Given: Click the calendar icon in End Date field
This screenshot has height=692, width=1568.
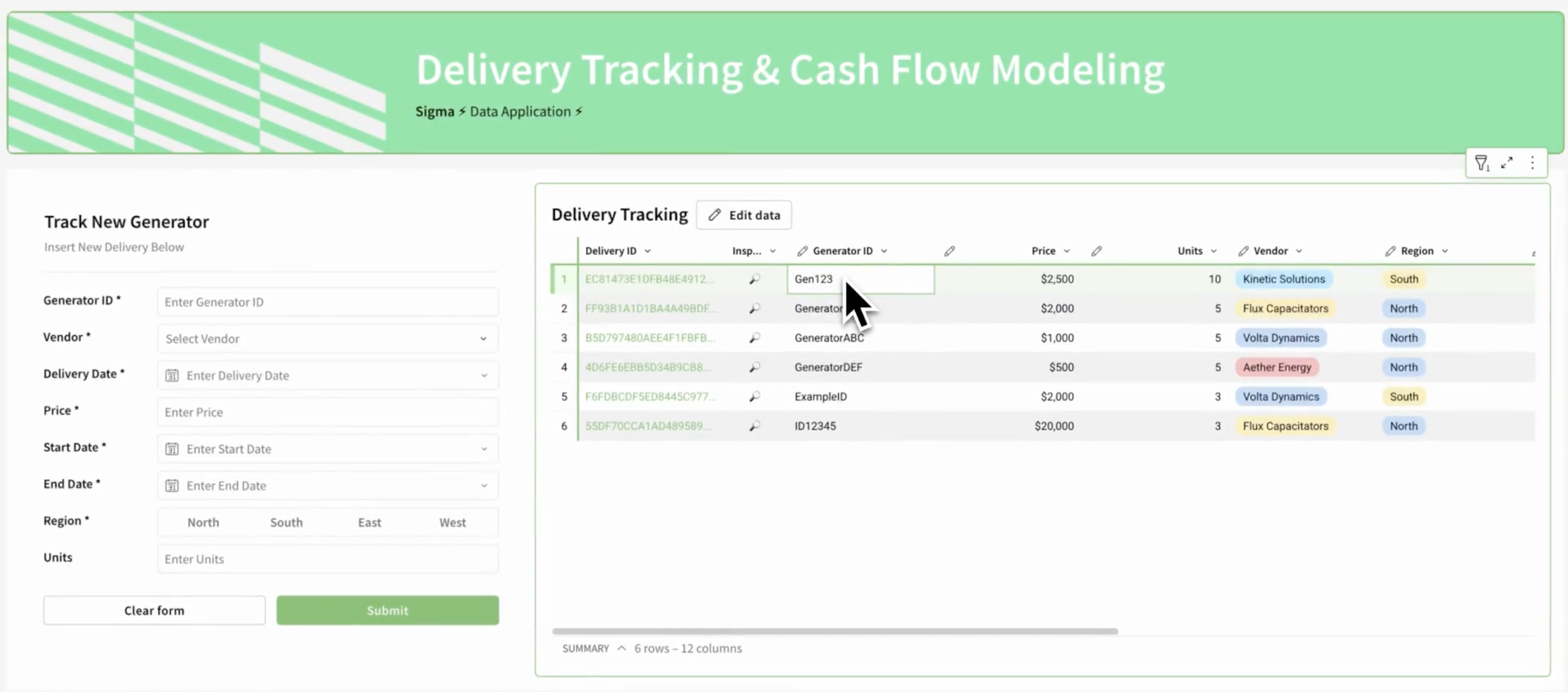Looking at the screenshot, I should pos(172,486).
